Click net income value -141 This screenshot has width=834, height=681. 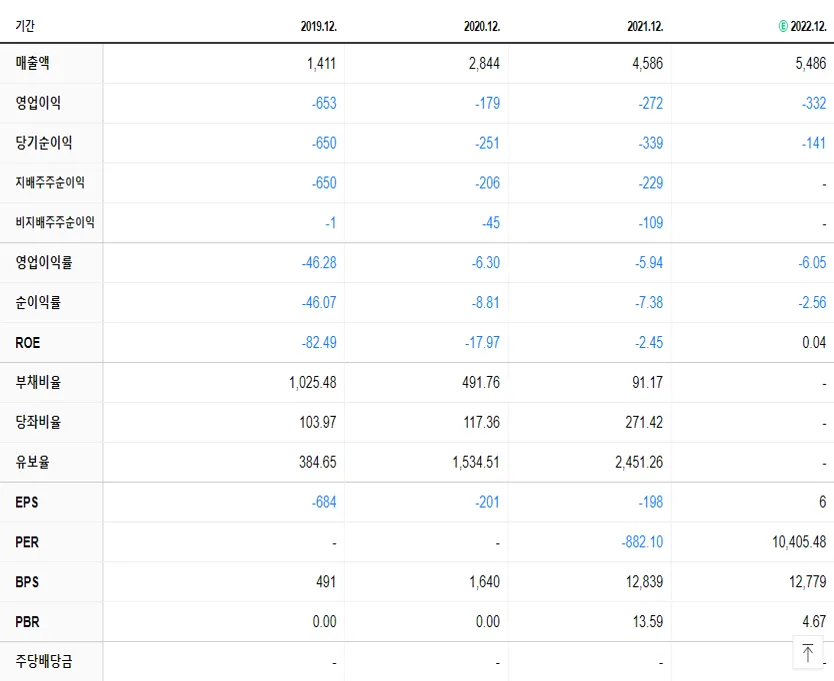click(814, 143)
